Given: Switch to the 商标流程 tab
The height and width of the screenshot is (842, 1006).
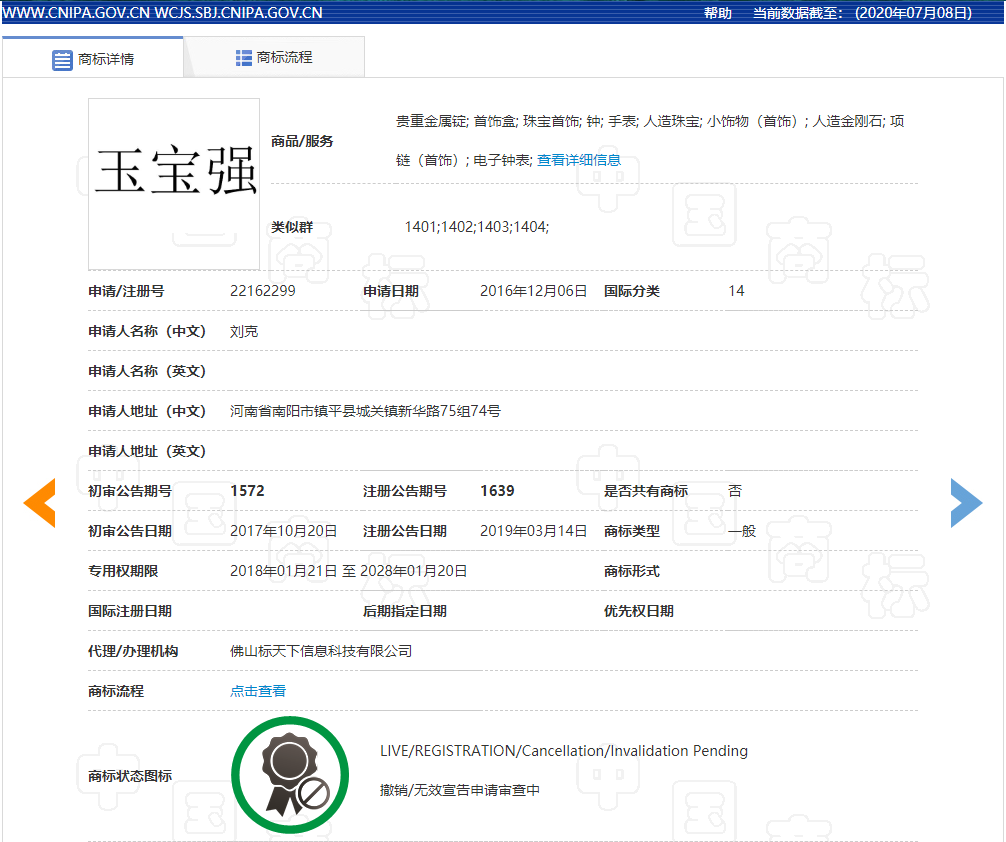Looking at the screenshot, I should click(275, 58).
